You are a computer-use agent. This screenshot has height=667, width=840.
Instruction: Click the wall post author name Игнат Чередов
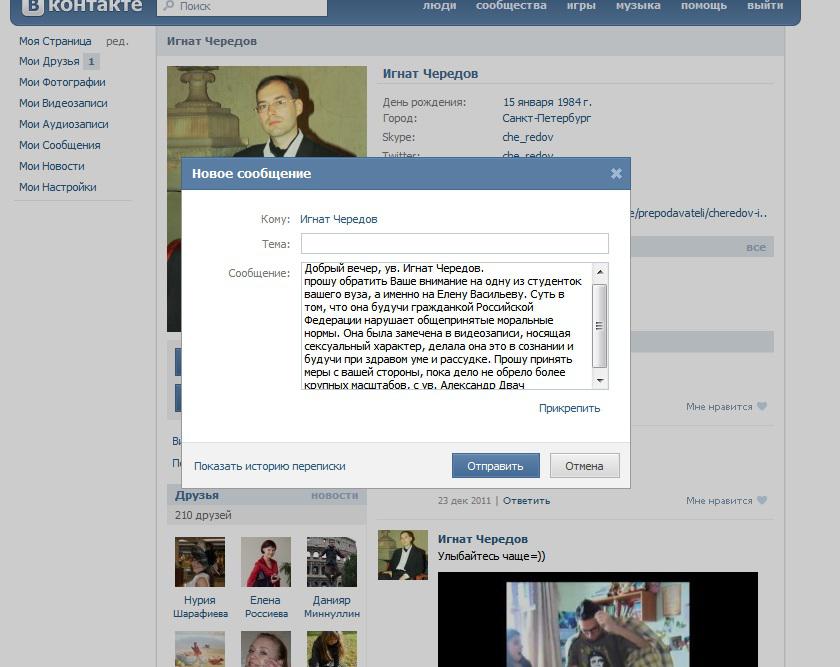pos(483,539)
